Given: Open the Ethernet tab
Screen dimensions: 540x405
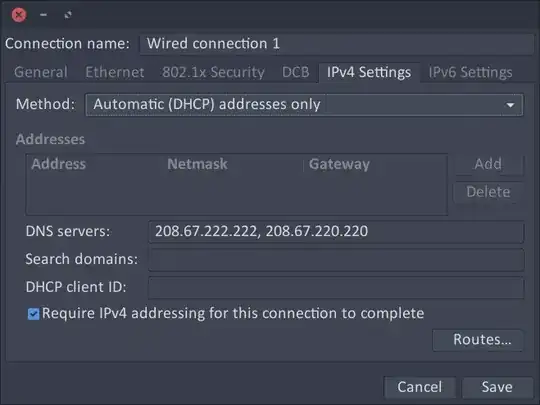Looking at the screenshot, I should point(115,72).
